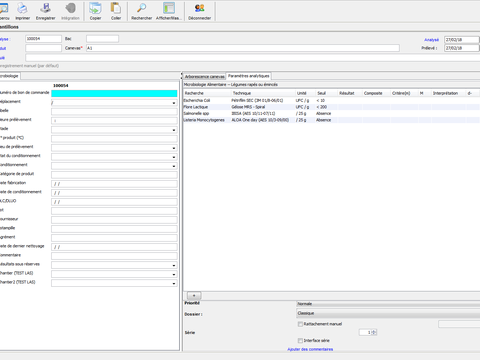This screenshot has width=480, height=360.
Task: Tick the Rattachement manuel checkbox
Action: click(x=300, y=324)
